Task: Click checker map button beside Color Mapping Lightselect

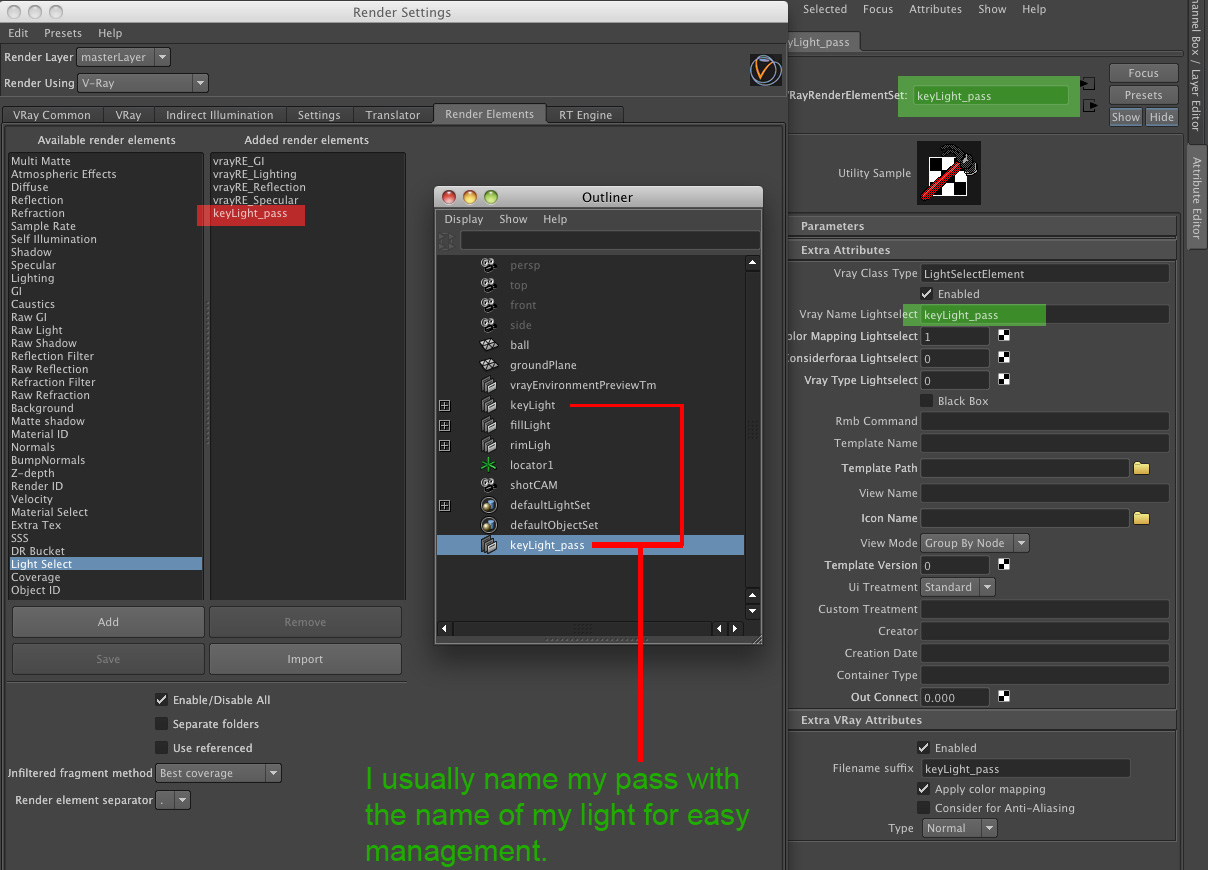Action: (x=1004, y=336)
